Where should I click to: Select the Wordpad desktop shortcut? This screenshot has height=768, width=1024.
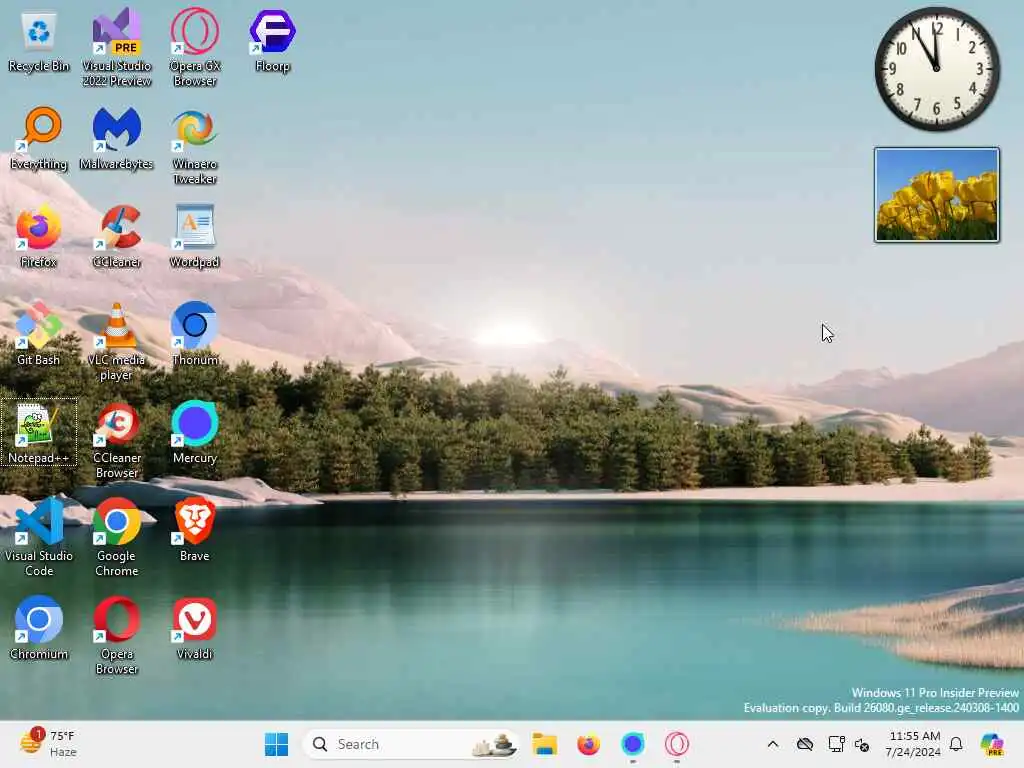[195, 237]
